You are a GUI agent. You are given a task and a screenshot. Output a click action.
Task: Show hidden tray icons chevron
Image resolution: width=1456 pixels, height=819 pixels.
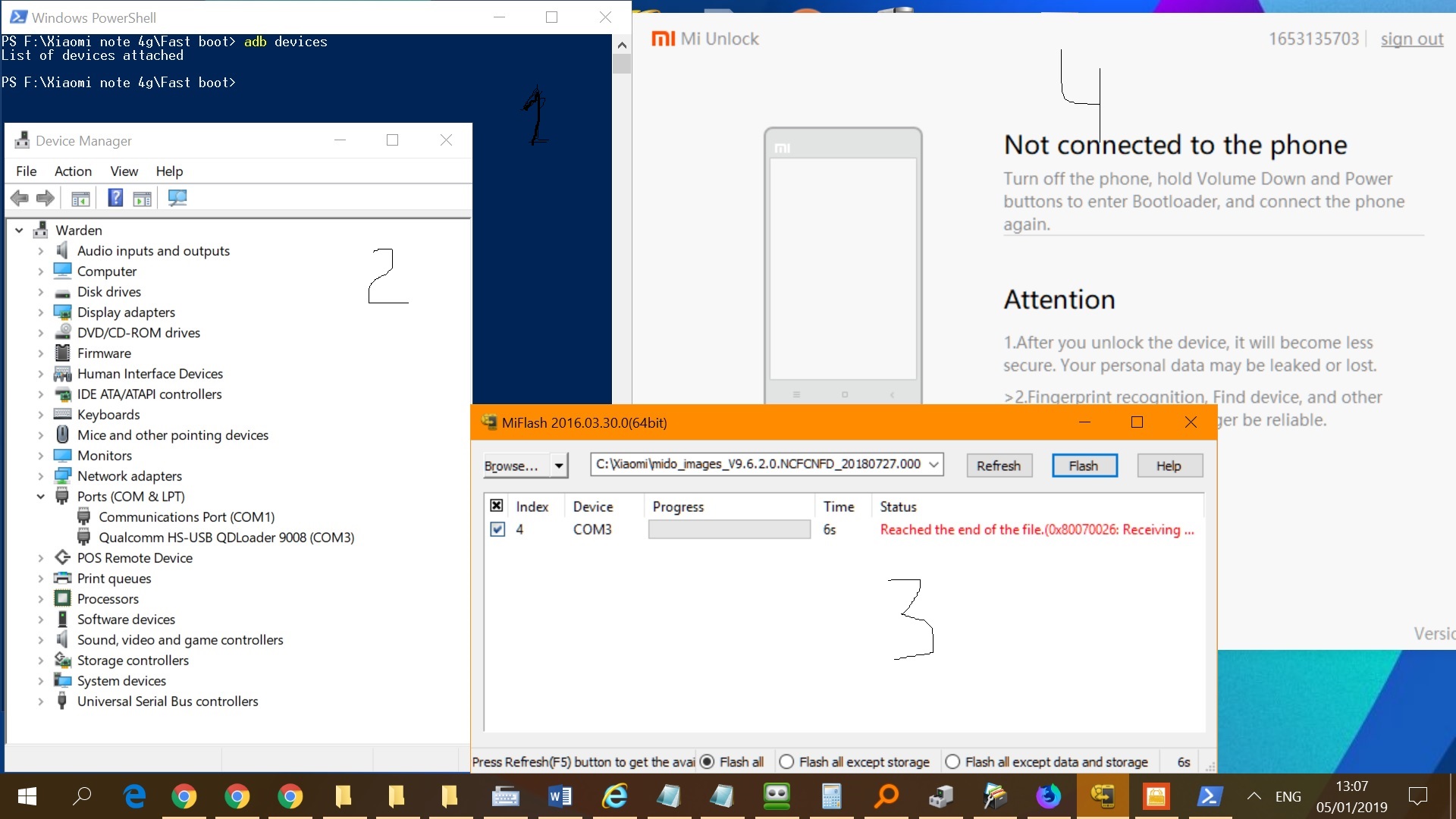tap(1254, 796)
